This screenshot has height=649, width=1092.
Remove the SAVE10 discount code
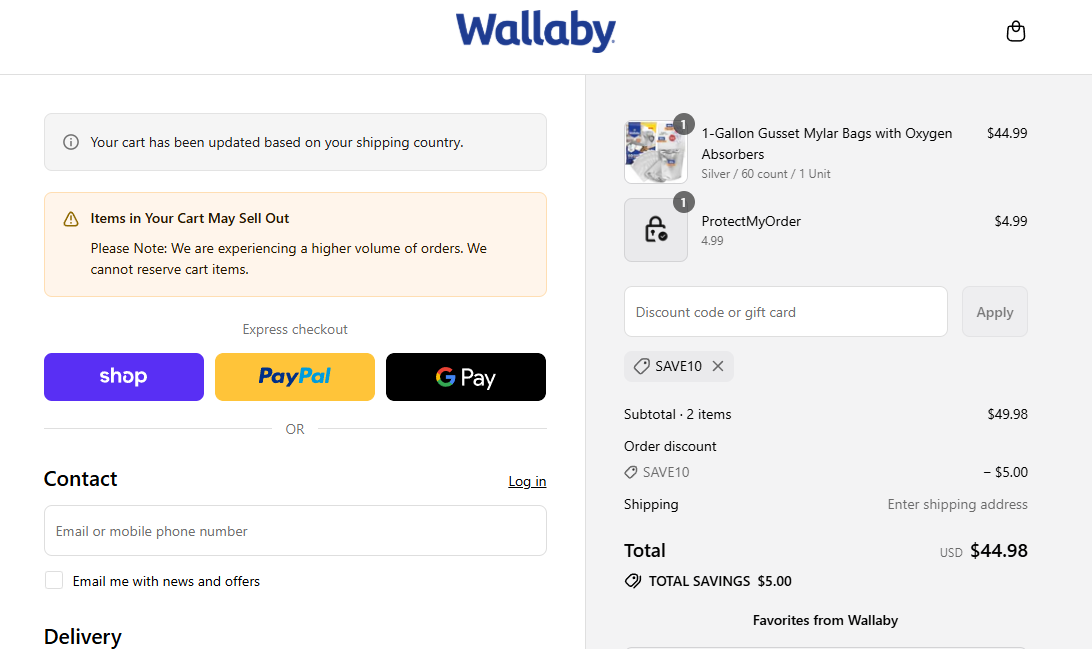pyautogui.click(x=718, y=366)
